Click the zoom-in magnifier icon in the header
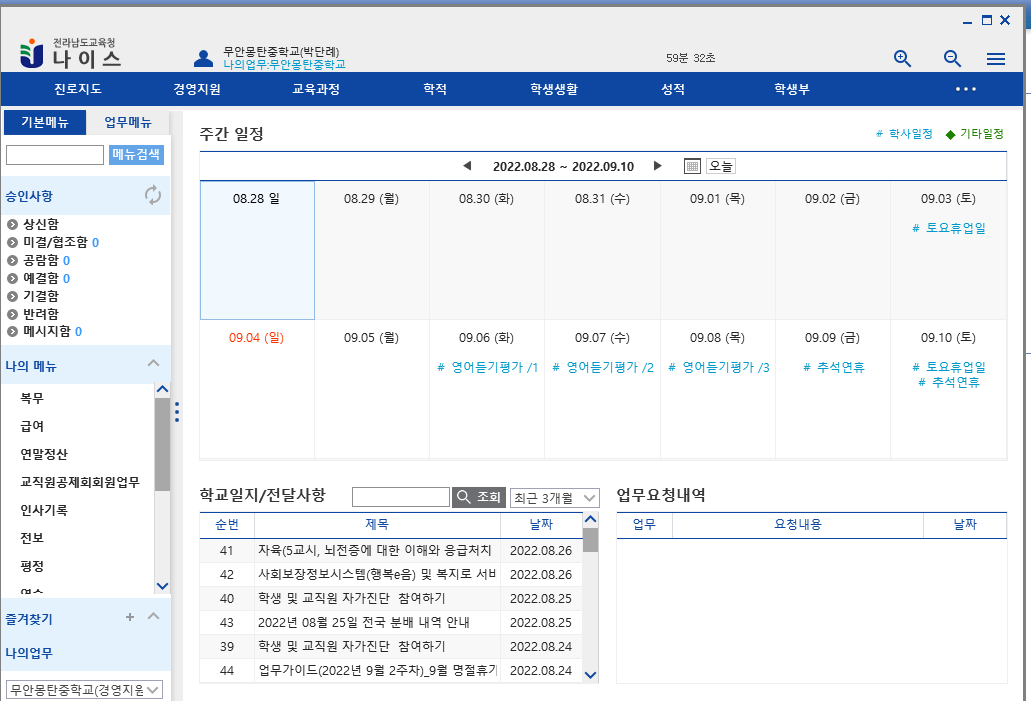 click(902, 59)
